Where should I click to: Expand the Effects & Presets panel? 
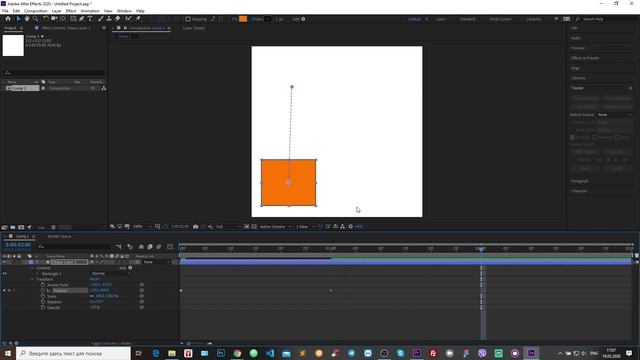(x=584, y=58)
